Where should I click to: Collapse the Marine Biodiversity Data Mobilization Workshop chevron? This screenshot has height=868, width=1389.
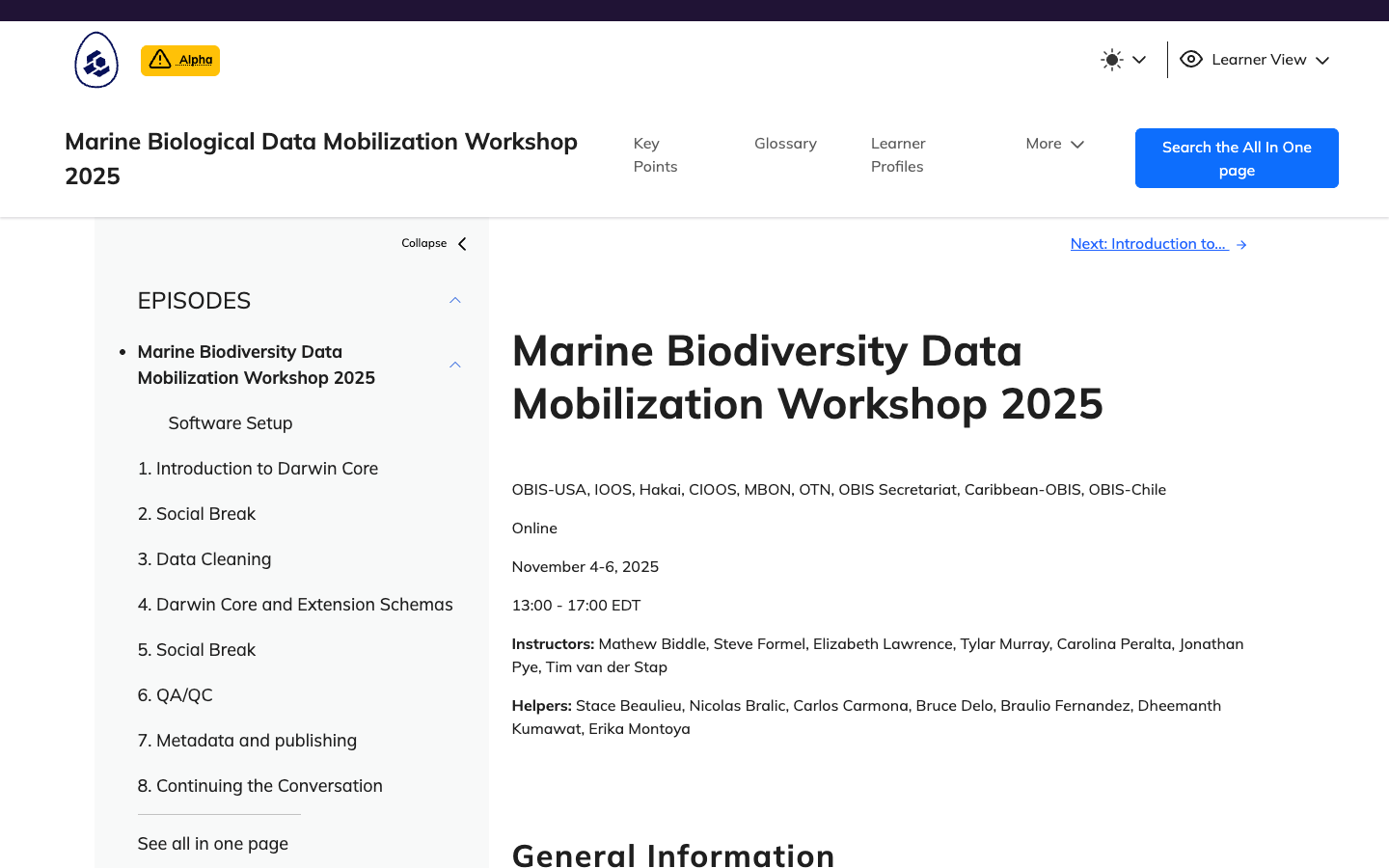pos(455,365)
